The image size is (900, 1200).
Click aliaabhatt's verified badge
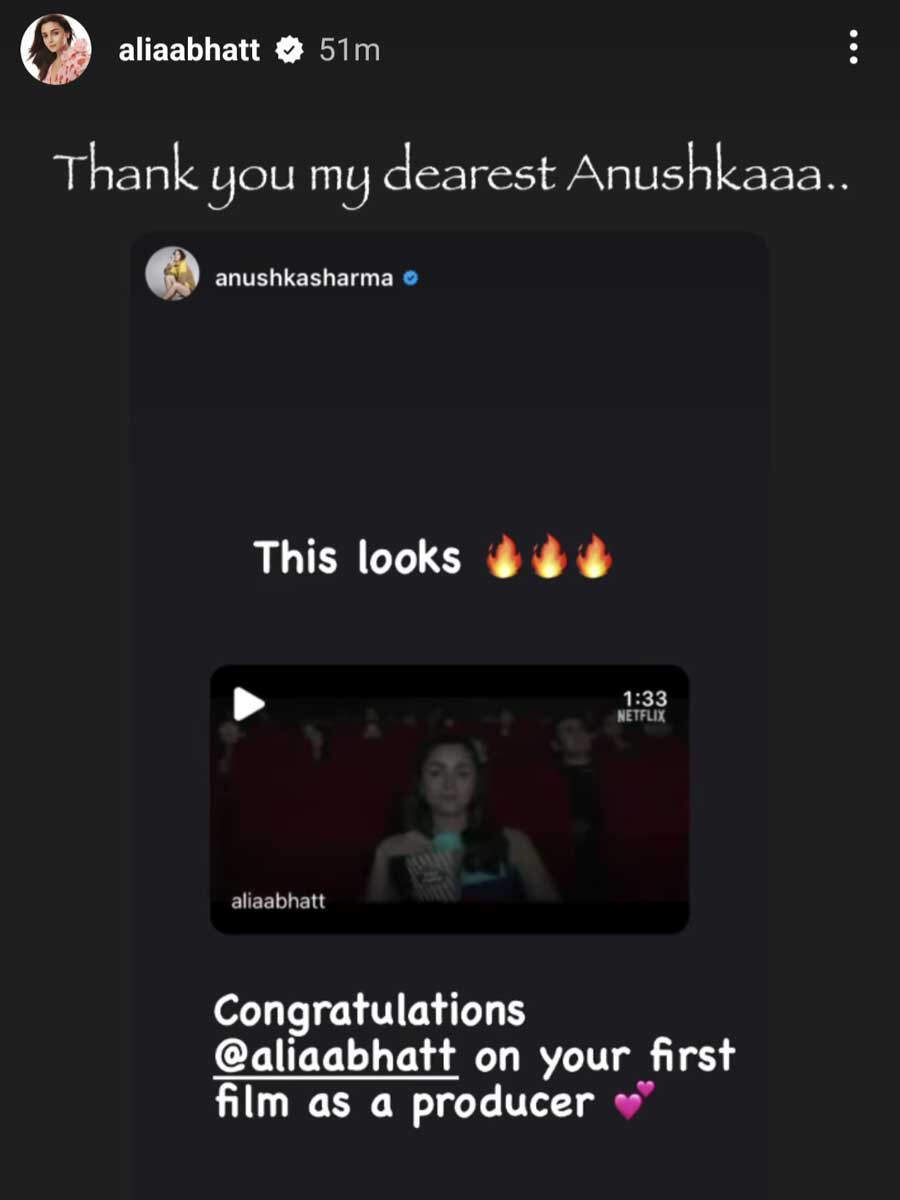290,50
